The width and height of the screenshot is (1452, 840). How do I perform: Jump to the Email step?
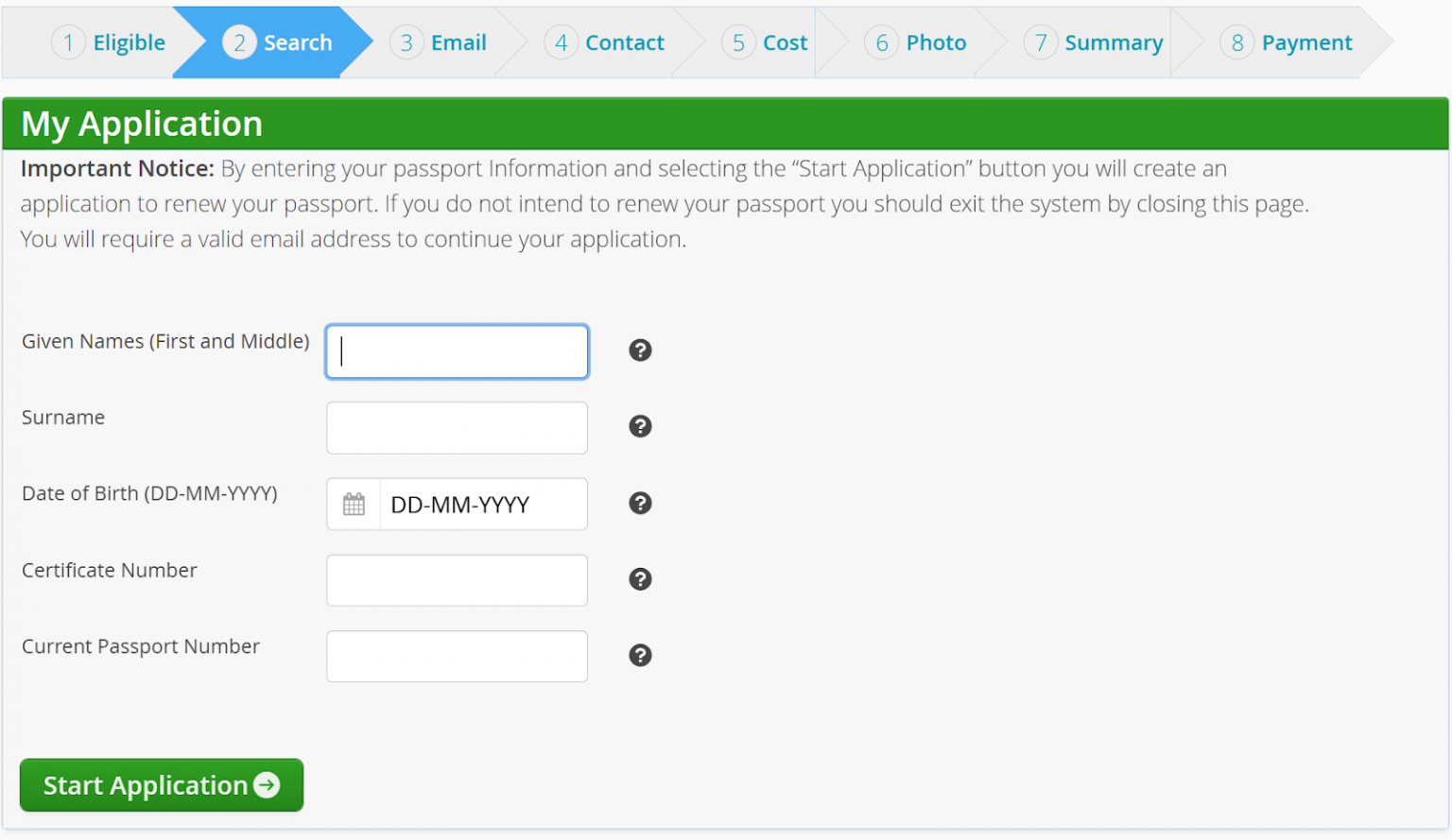pyautogui.click(x=440, y=43)
